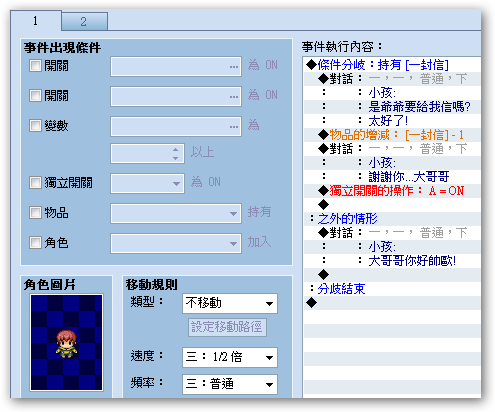Image resolution: width=495 pixels, height=412 pixels.
Task: Enable the 角色 condition checkbox
Action: click(35, 243)
